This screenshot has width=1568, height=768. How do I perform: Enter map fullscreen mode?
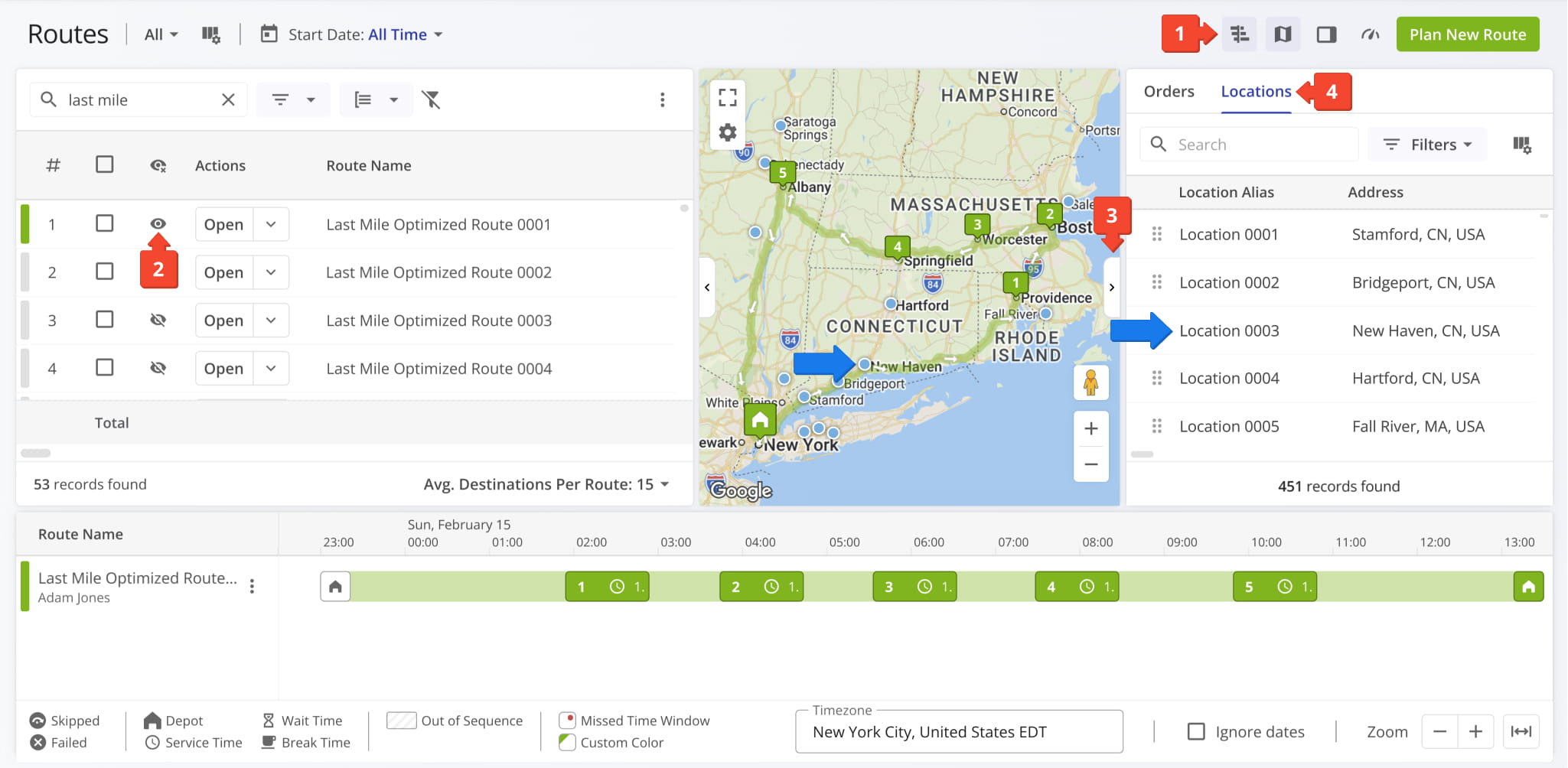[x=727, y=97]
